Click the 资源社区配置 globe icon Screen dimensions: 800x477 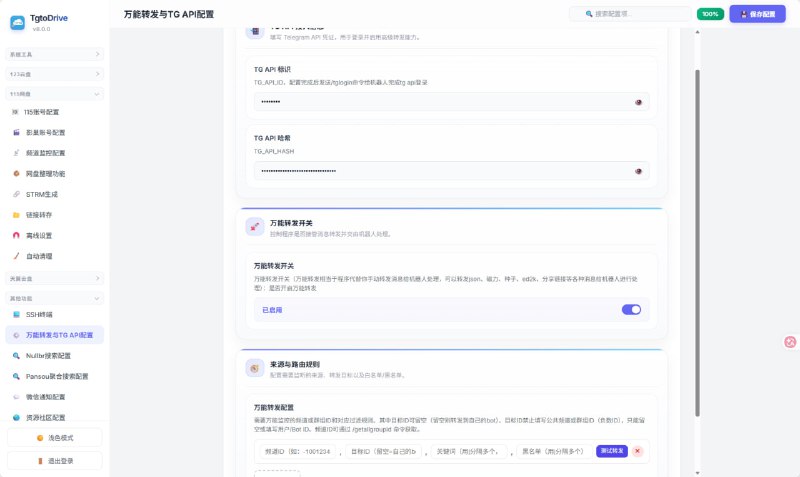[16, 417]
